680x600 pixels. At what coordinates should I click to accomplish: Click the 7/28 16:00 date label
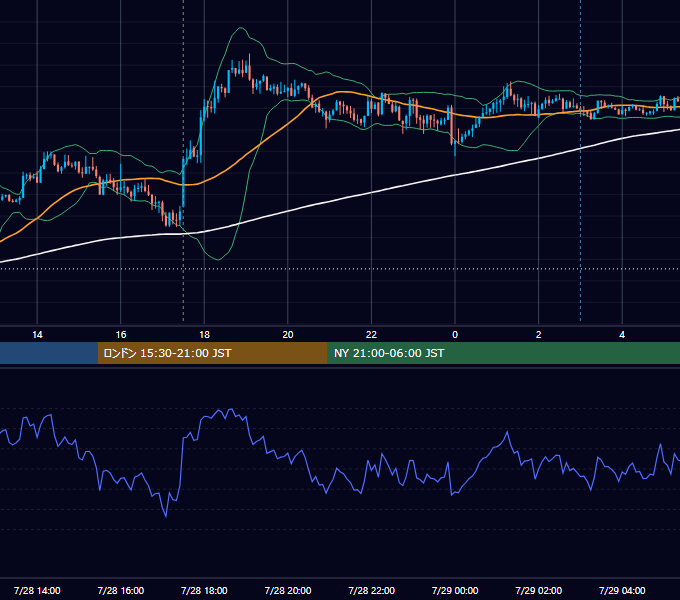(x=121, y=590)
